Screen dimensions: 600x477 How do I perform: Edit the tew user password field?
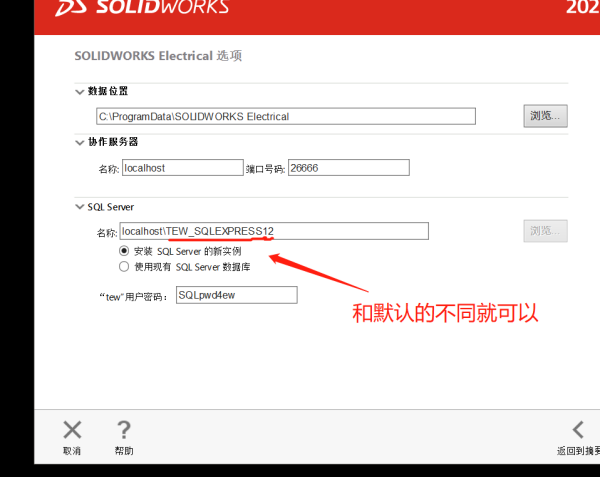click(x=236, y=295)
